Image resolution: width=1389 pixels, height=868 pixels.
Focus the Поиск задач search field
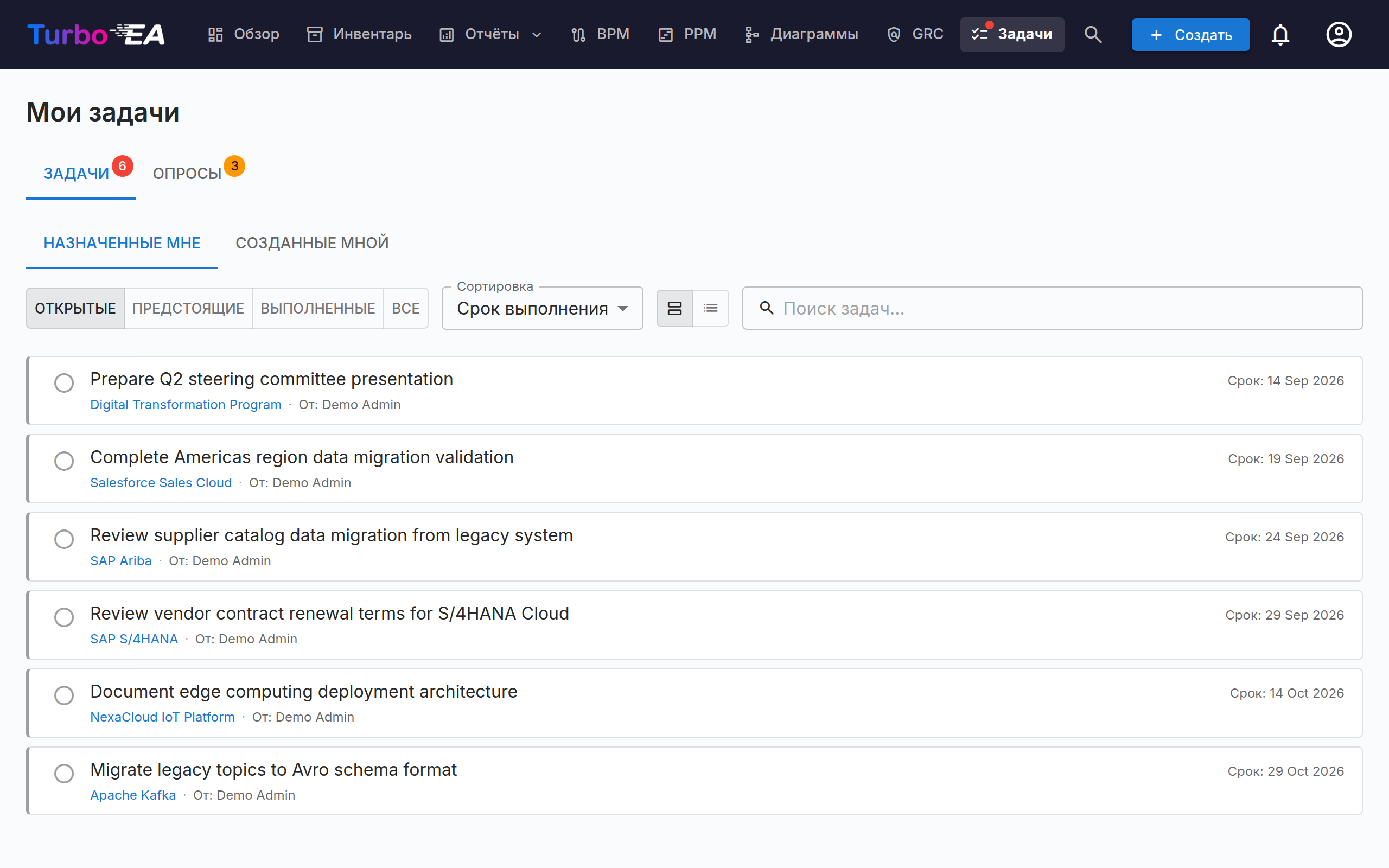[1052, 308]
